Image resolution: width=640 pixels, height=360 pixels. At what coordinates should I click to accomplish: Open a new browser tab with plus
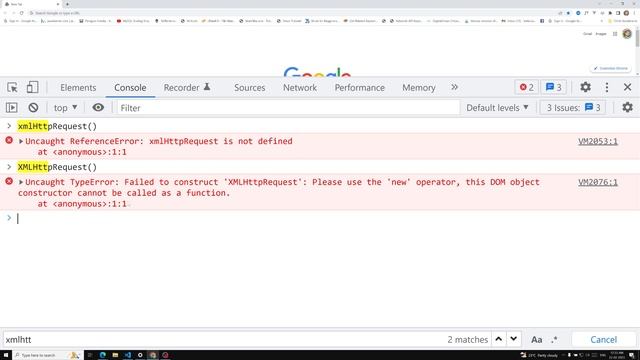pyautogui.click(x=67, y=4)
